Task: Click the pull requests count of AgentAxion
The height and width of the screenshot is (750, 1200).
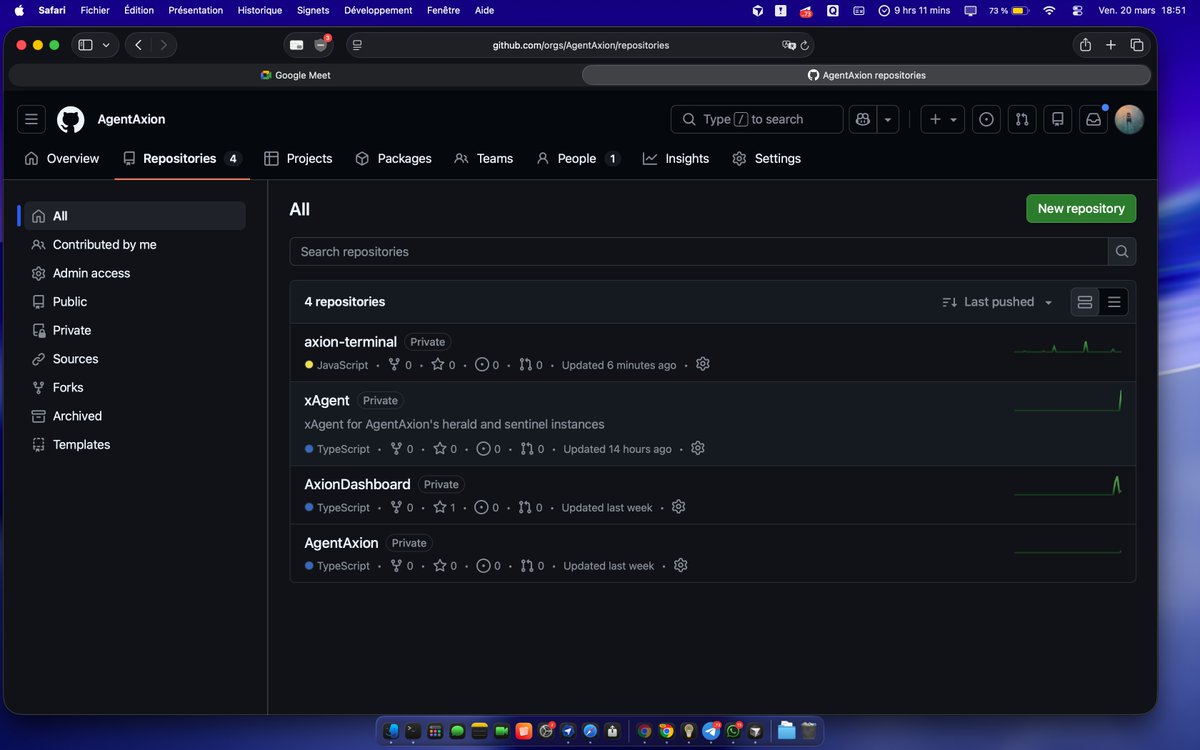Action: (x=532, y=566)
